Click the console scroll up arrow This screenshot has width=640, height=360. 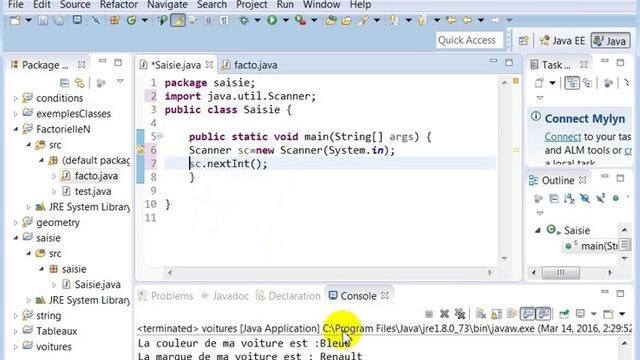[x=624, y=343]
